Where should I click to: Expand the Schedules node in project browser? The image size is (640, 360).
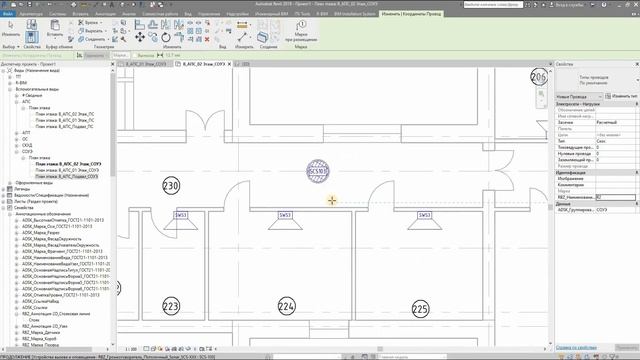[4, 196]
